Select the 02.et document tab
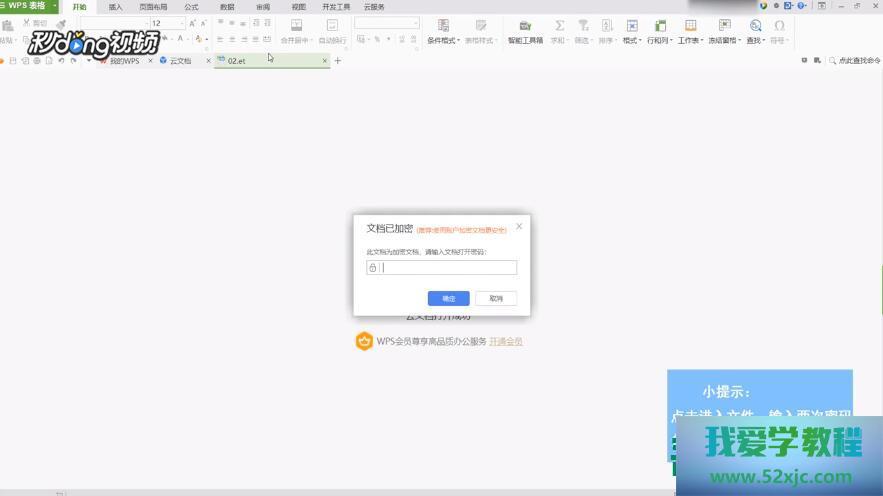 tap(237, 61)
